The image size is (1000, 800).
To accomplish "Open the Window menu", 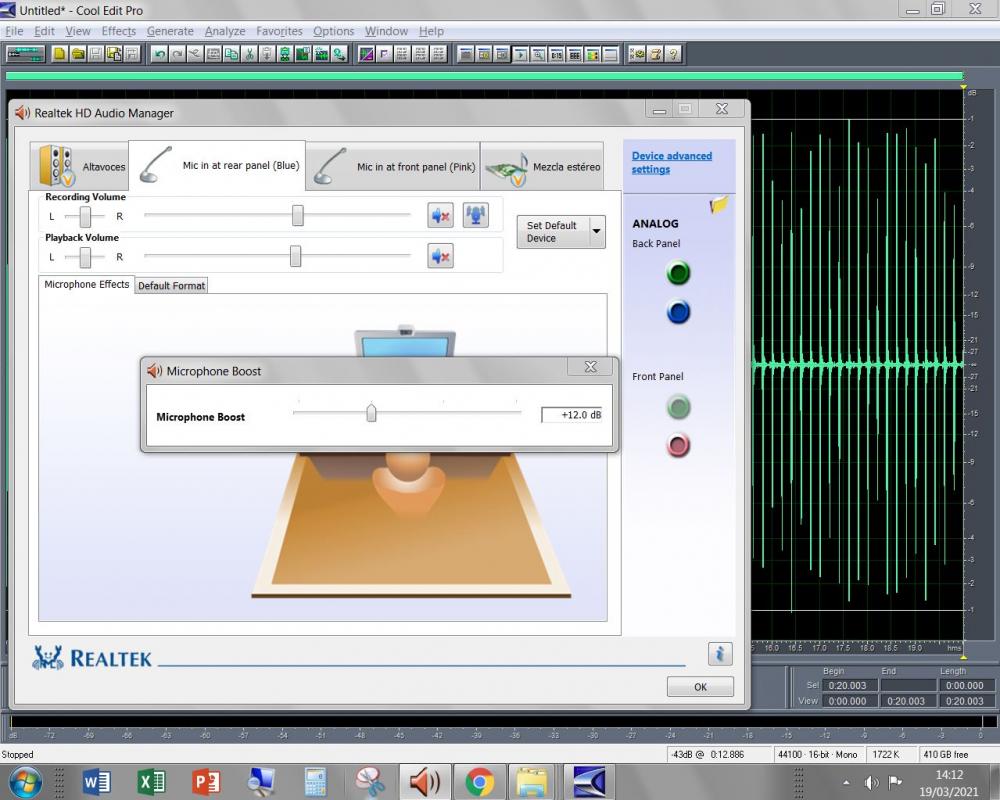I will pos(386,31).
